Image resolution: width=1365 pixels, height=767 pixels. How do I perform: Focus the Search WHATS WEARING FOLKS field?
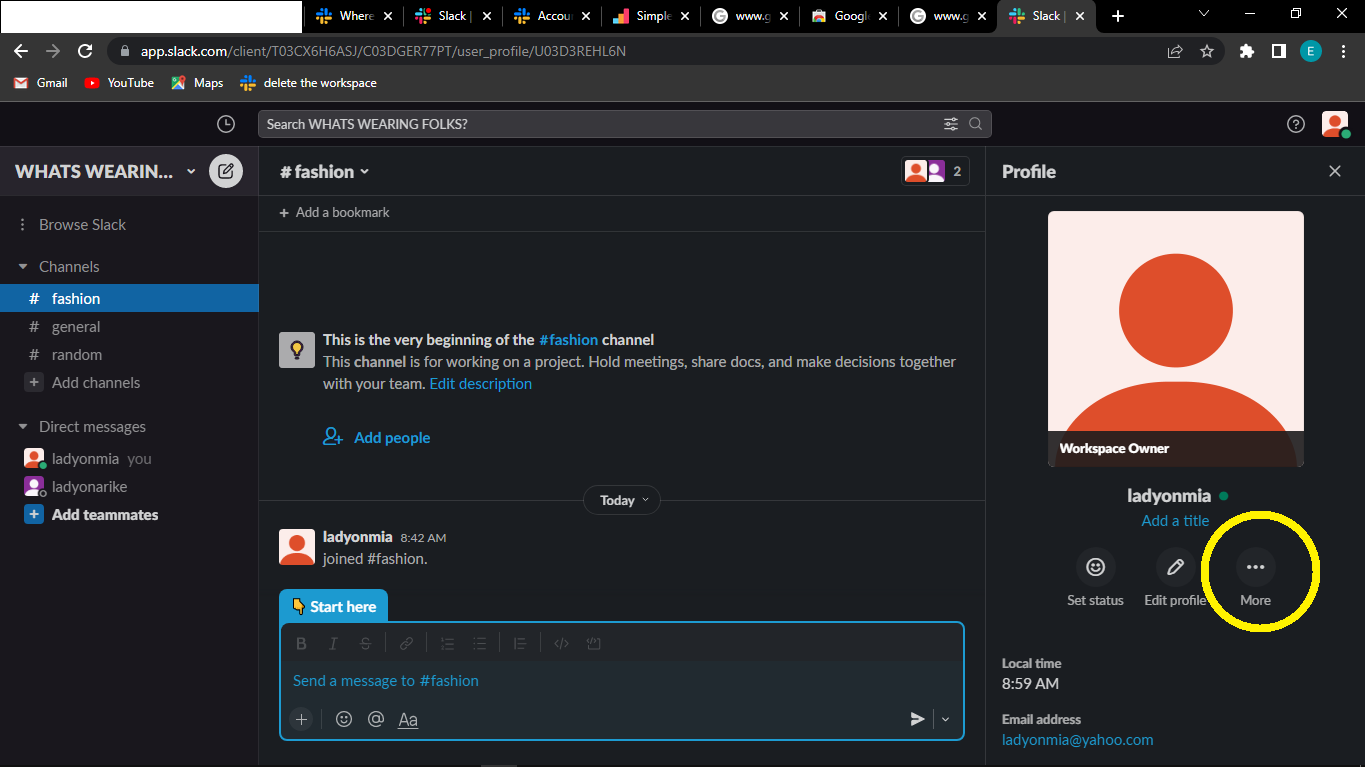[624, 124]
